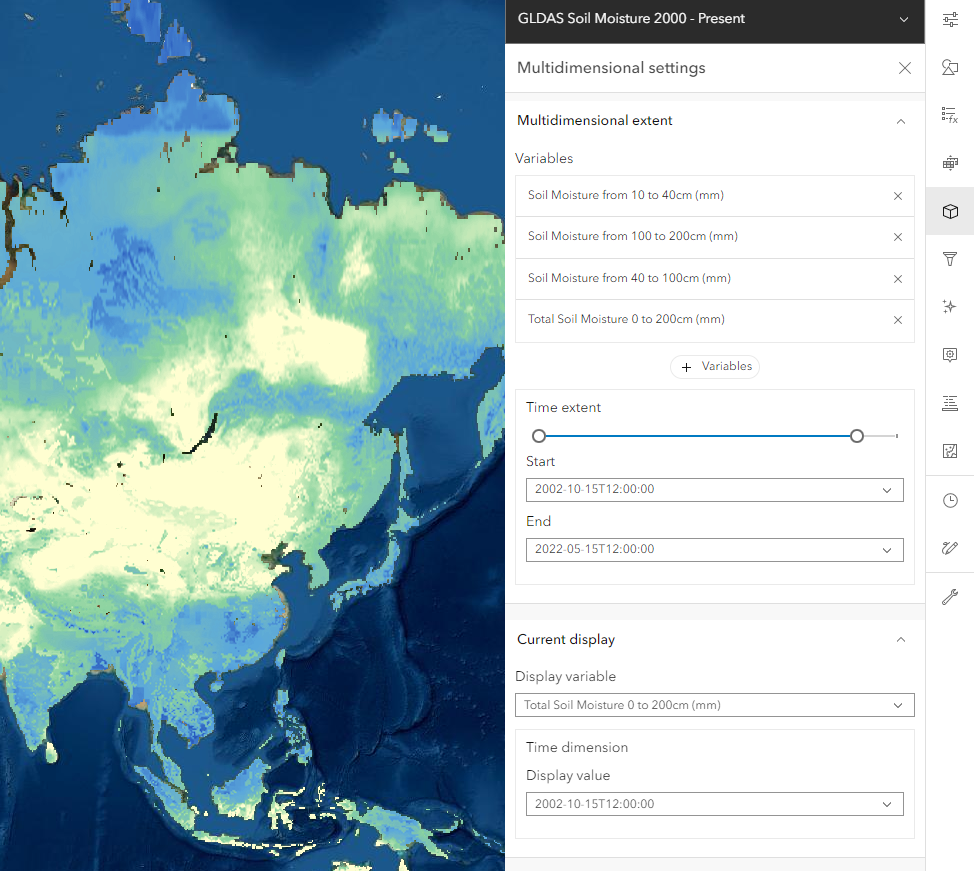Open the Start date dropdown
The height and width of the screenshot is (871, 974).
coord(886,490)
